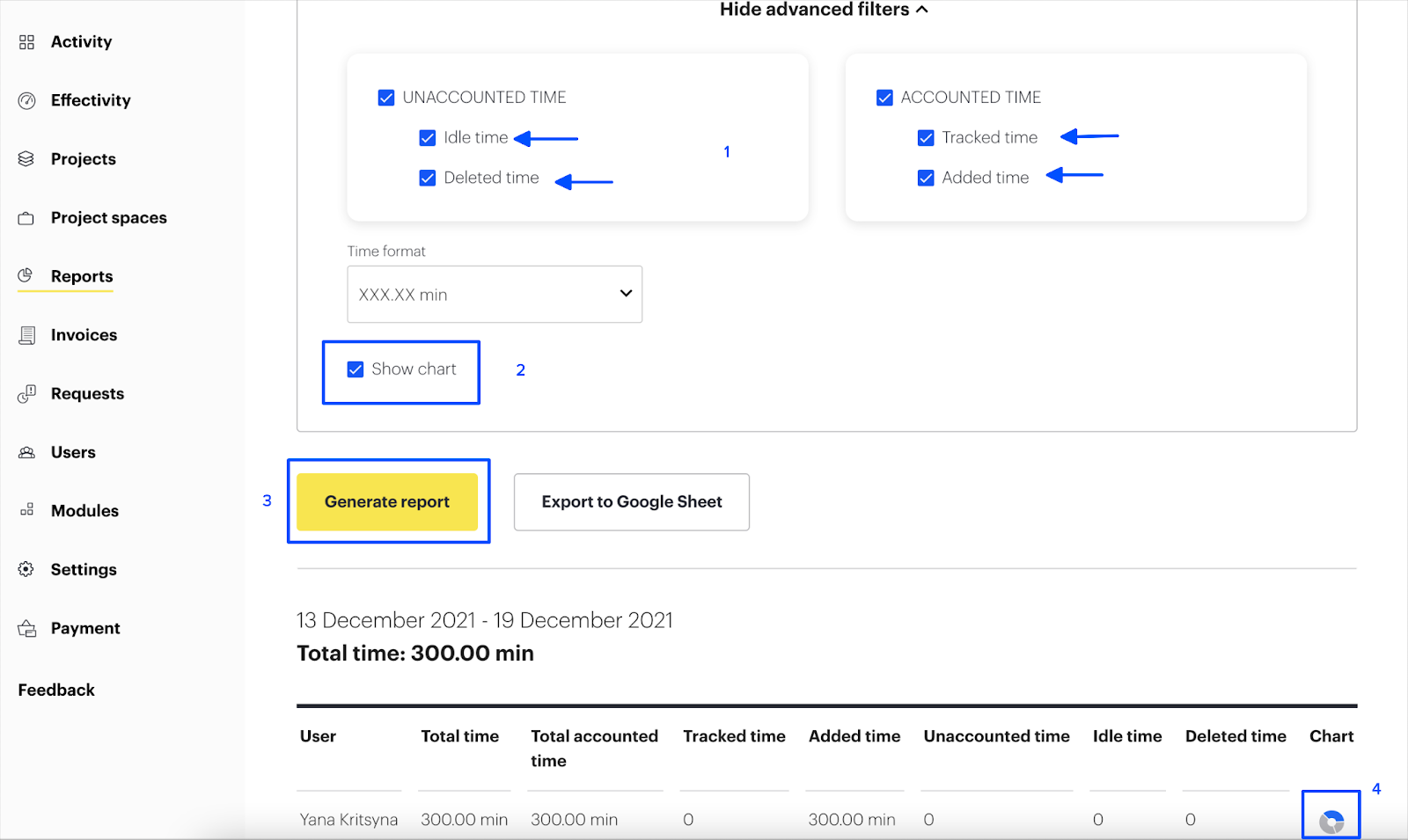Click the Payment basket icon

(26, 629)
